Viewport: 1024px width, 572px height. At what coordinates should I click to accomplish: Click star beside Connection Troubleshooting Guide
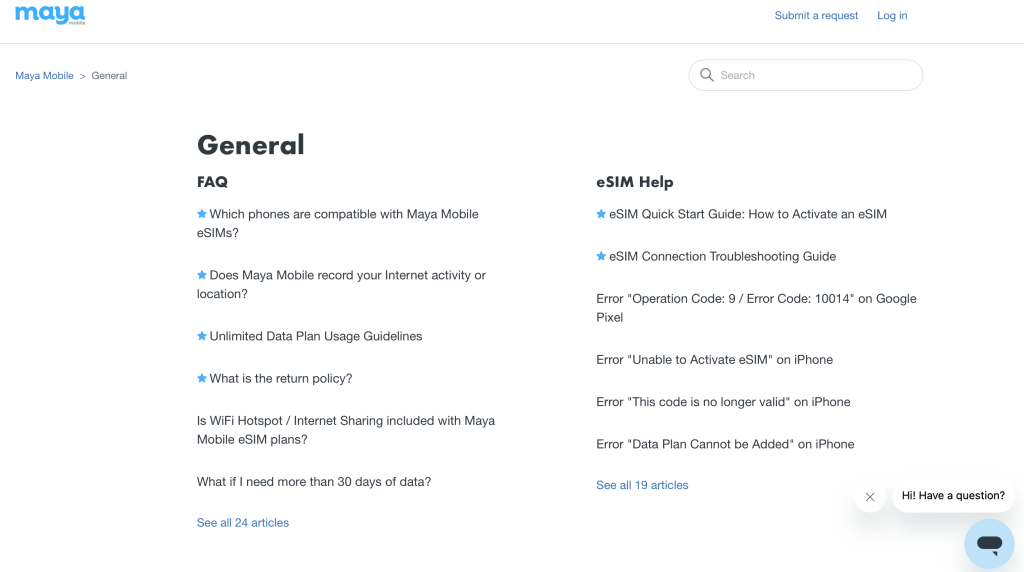coord(601,256)
